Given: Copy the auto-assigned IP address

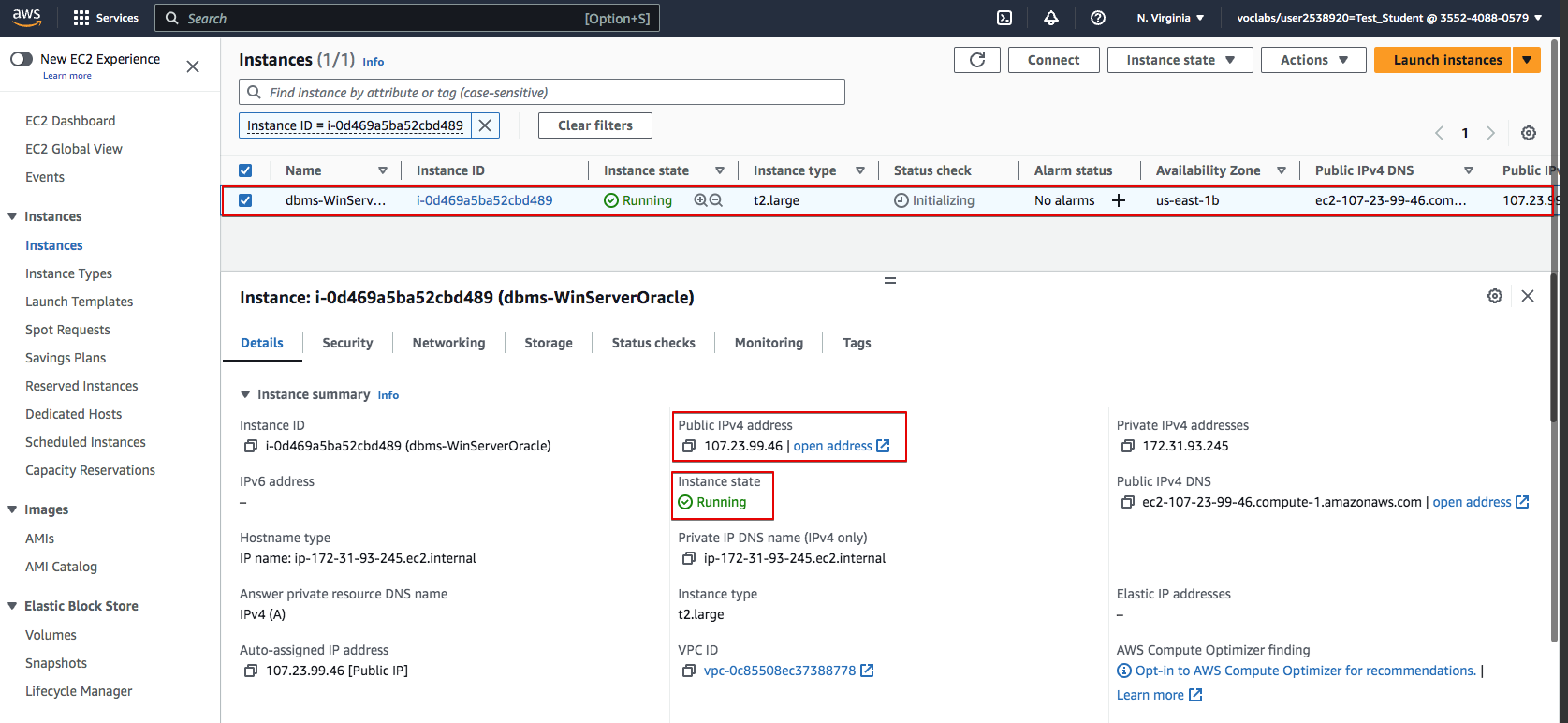Looking at the screenshot, I should [251, 671].
